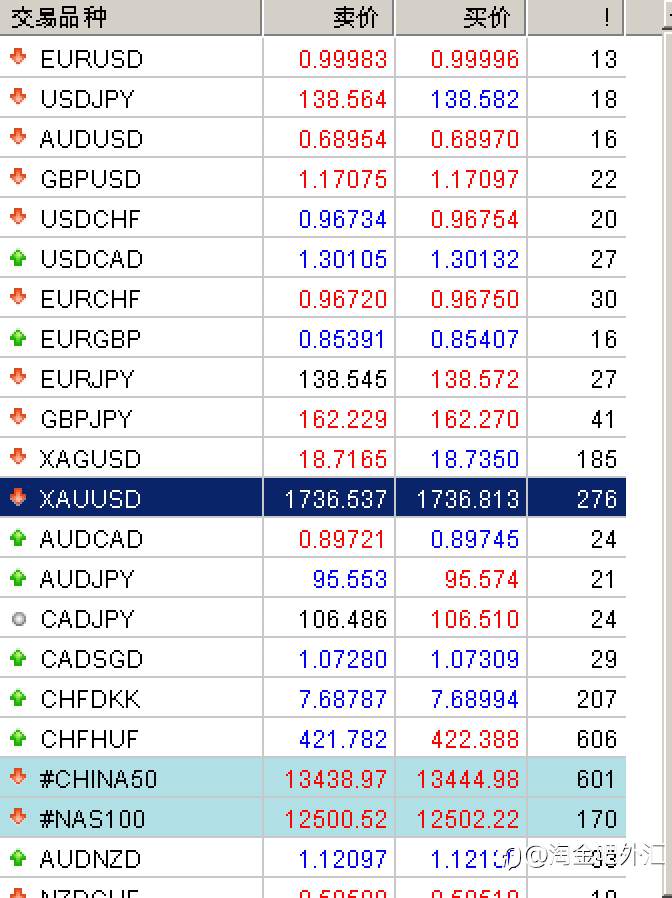Click CHFDKK bid price 7.68787

[343, 699]
